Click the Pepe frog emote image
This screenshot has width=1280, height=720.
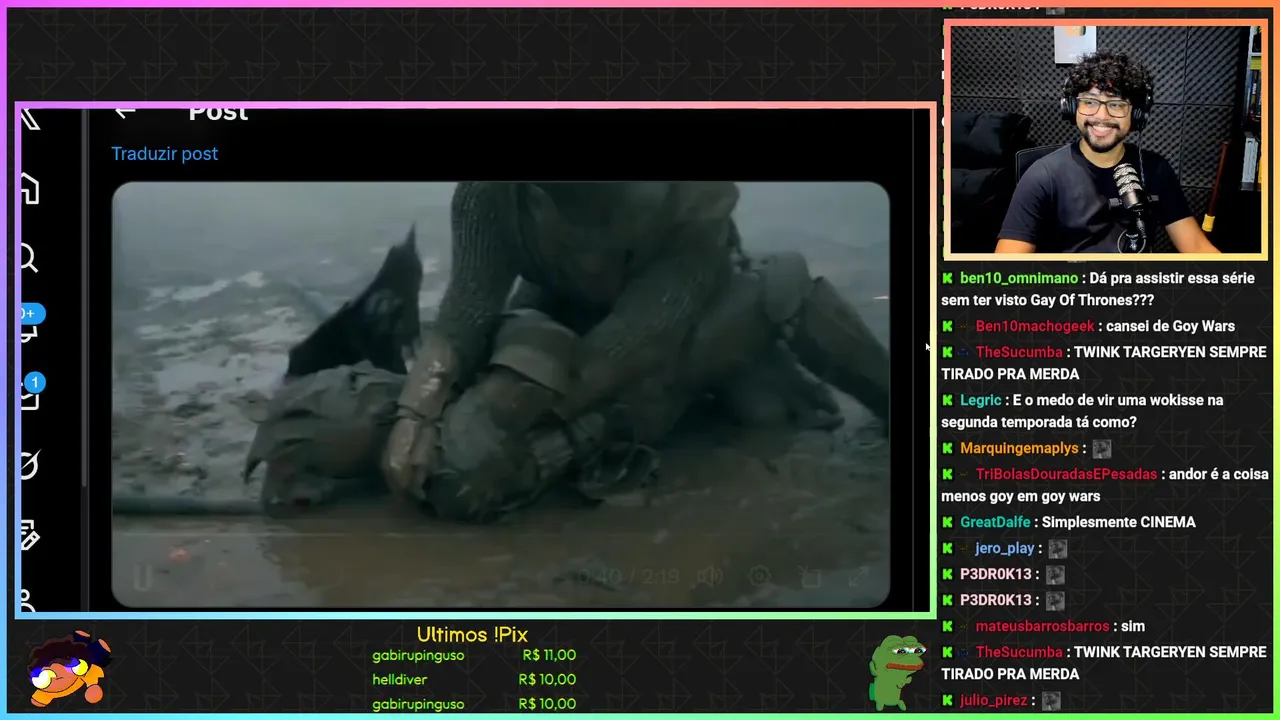click(896, 671)
